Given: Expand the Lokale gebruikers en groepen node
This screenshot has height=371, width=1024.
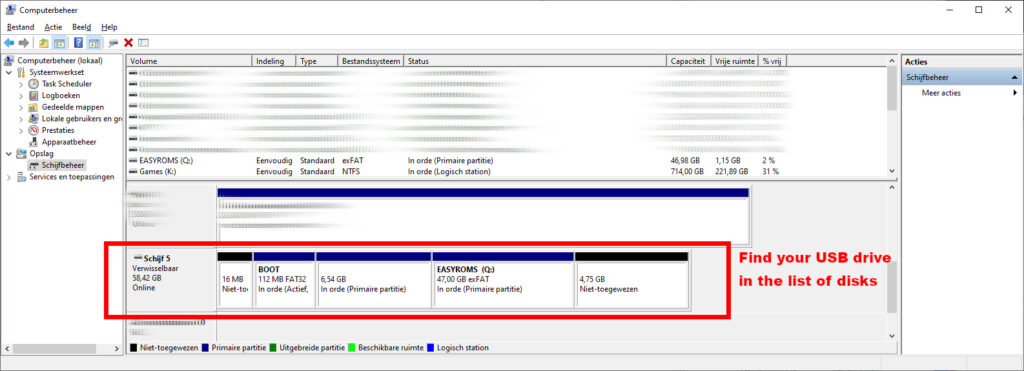Looking at the screenshot, I should coord(21,119).
